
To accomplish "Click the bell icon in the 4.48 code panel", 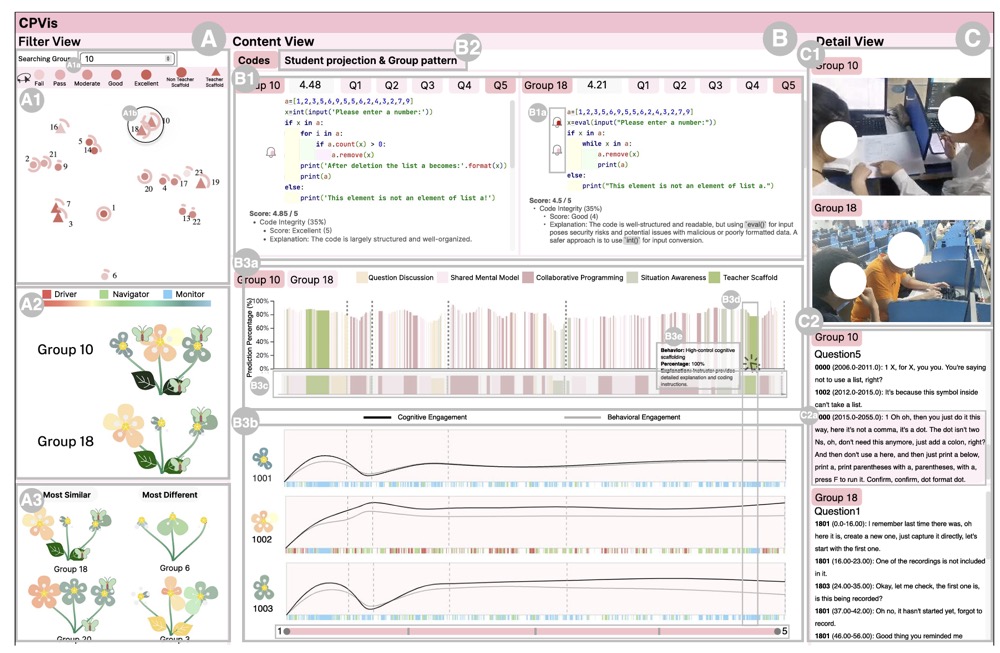I will pos(270,152).
